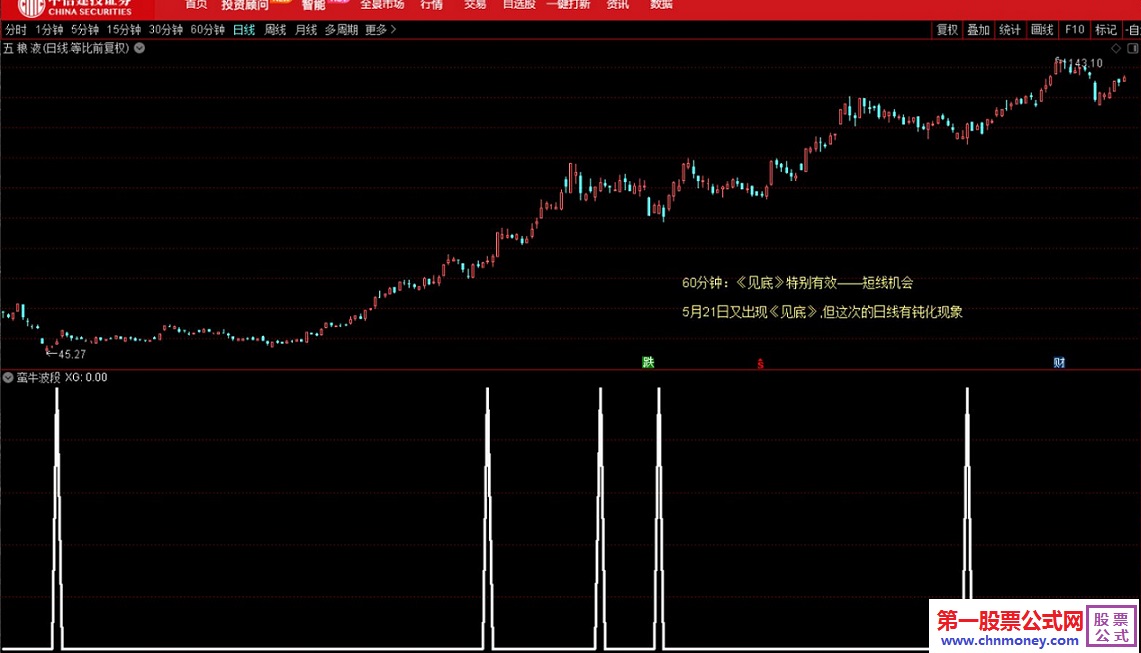This screenshot has height=653, width=1141.
Task: Switch to the 分时 intraday view
Action: pos(15,30)
